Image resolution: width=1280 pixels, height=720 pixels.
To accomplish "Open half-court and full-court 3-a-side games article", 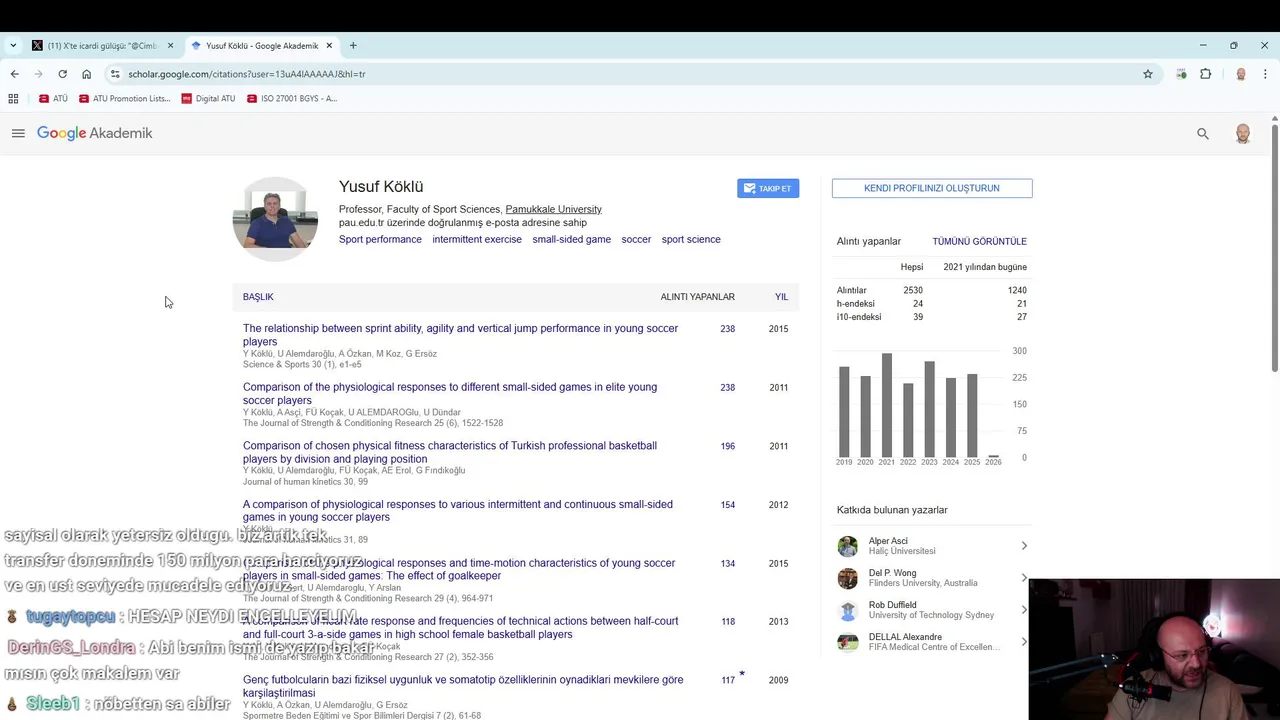I will [x=460, y=628].
